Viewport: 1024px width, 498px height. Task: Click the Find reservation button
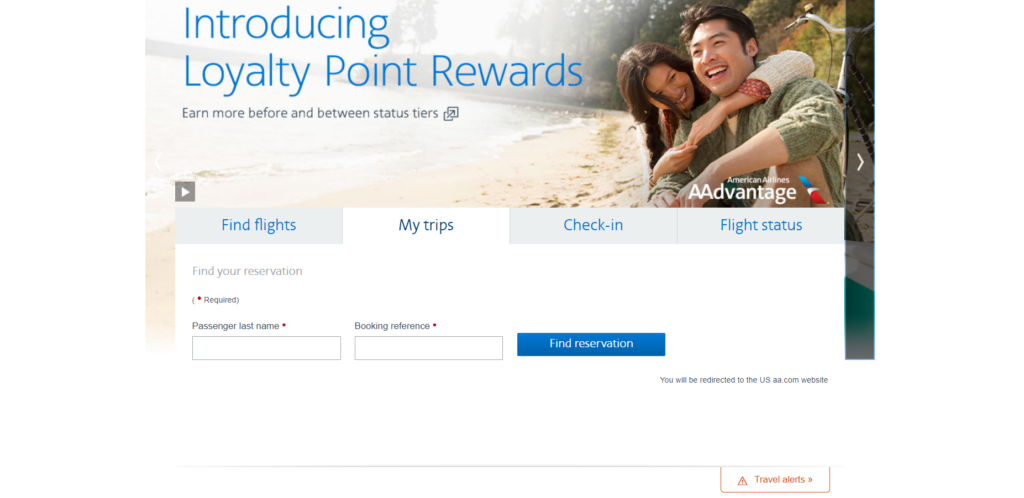click(x=591, y=344)
